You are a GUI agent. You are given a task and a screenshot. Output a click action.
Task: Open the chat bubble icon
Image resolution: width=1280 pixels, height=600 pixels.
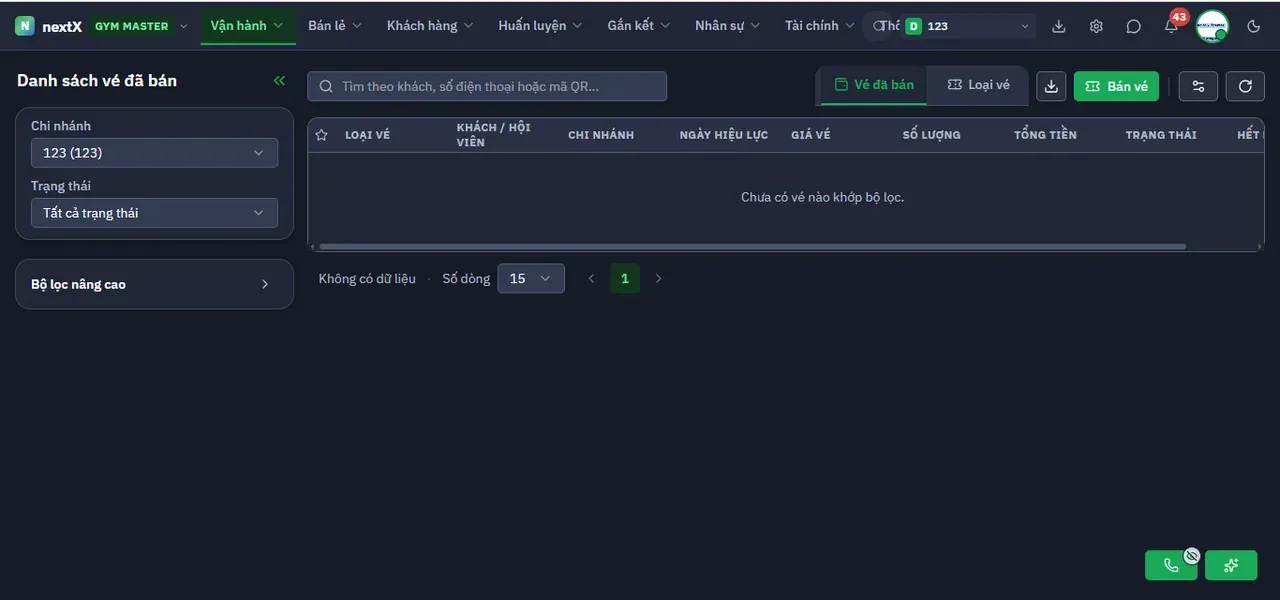click(1133, 26)
